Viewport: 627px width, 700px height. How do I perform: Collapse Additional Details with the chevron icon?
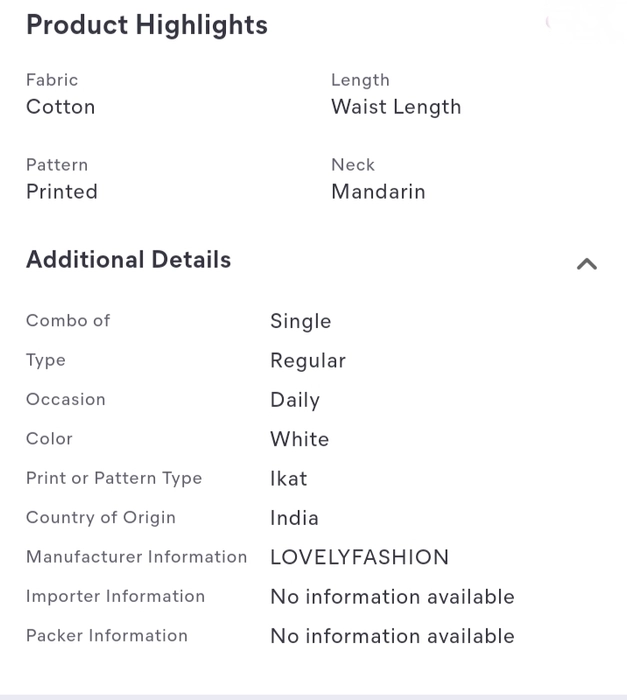click(x=587, y=264)
